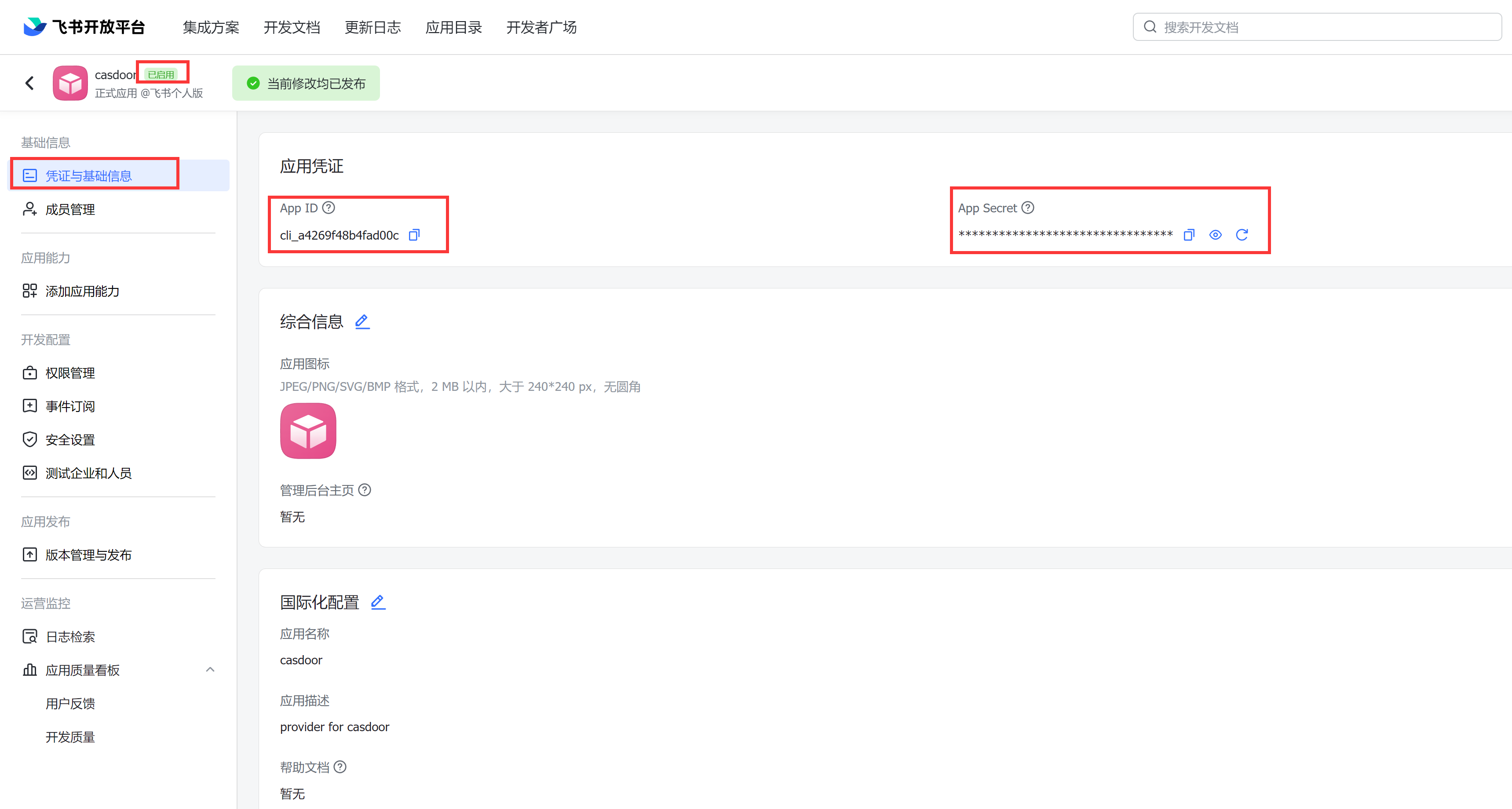Image resolution: width=1512 pixels, height=809 pixels.
Task: Switch to 应用目录
Action: [x=454, y=27]
